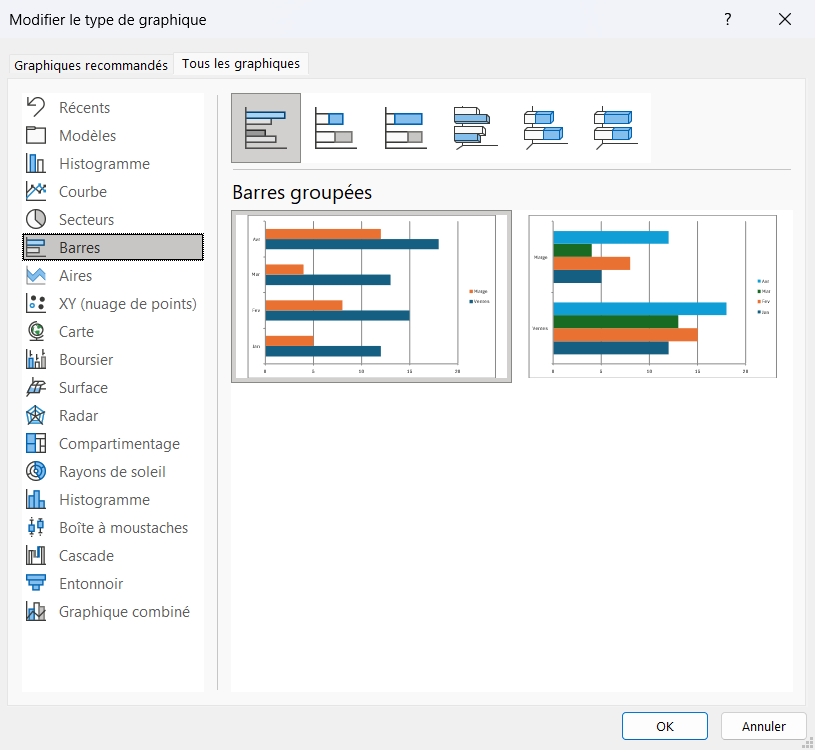Cancel with the Annuler button

pos(764,726)
